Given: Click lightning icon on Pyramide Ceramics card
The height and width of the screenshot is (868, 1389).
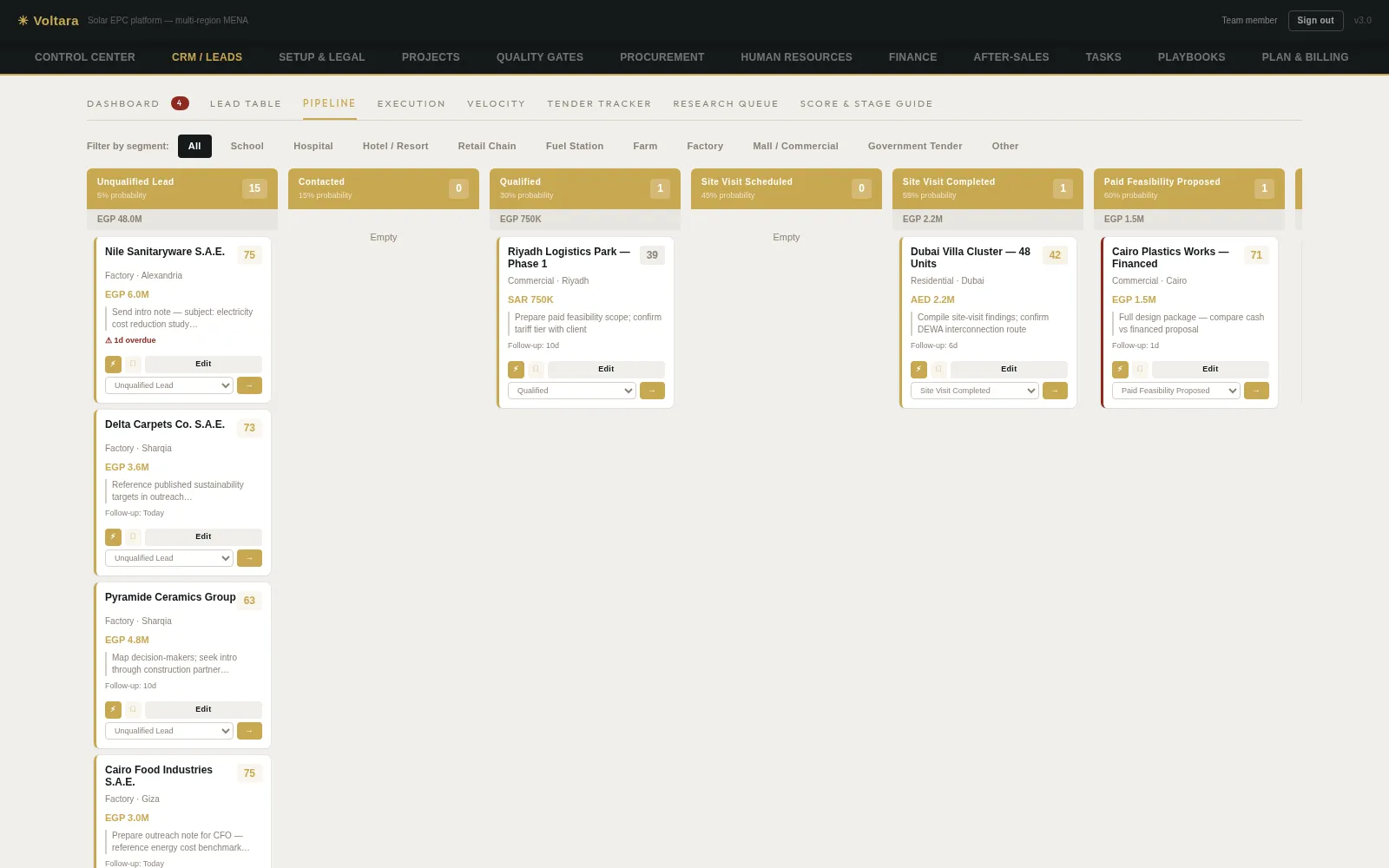Looking at the screenshot, I should tap(113, 710).
